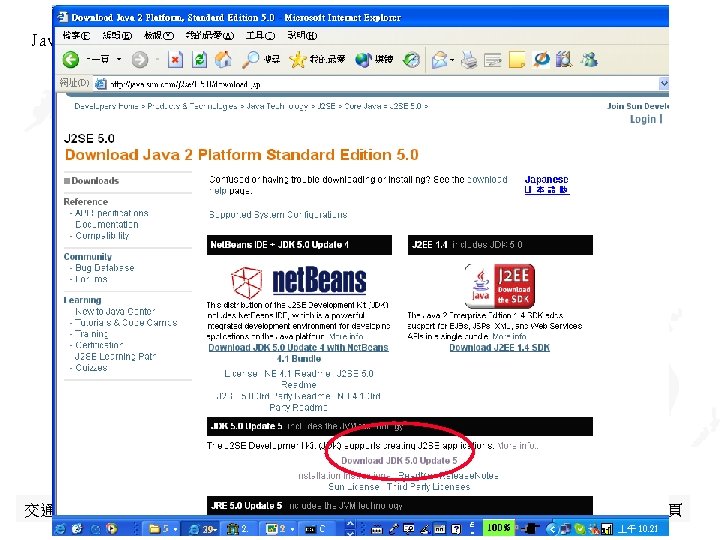Screen dimensions: 720x540
Task: Go to the Home page icon
Action: [223, 59]
